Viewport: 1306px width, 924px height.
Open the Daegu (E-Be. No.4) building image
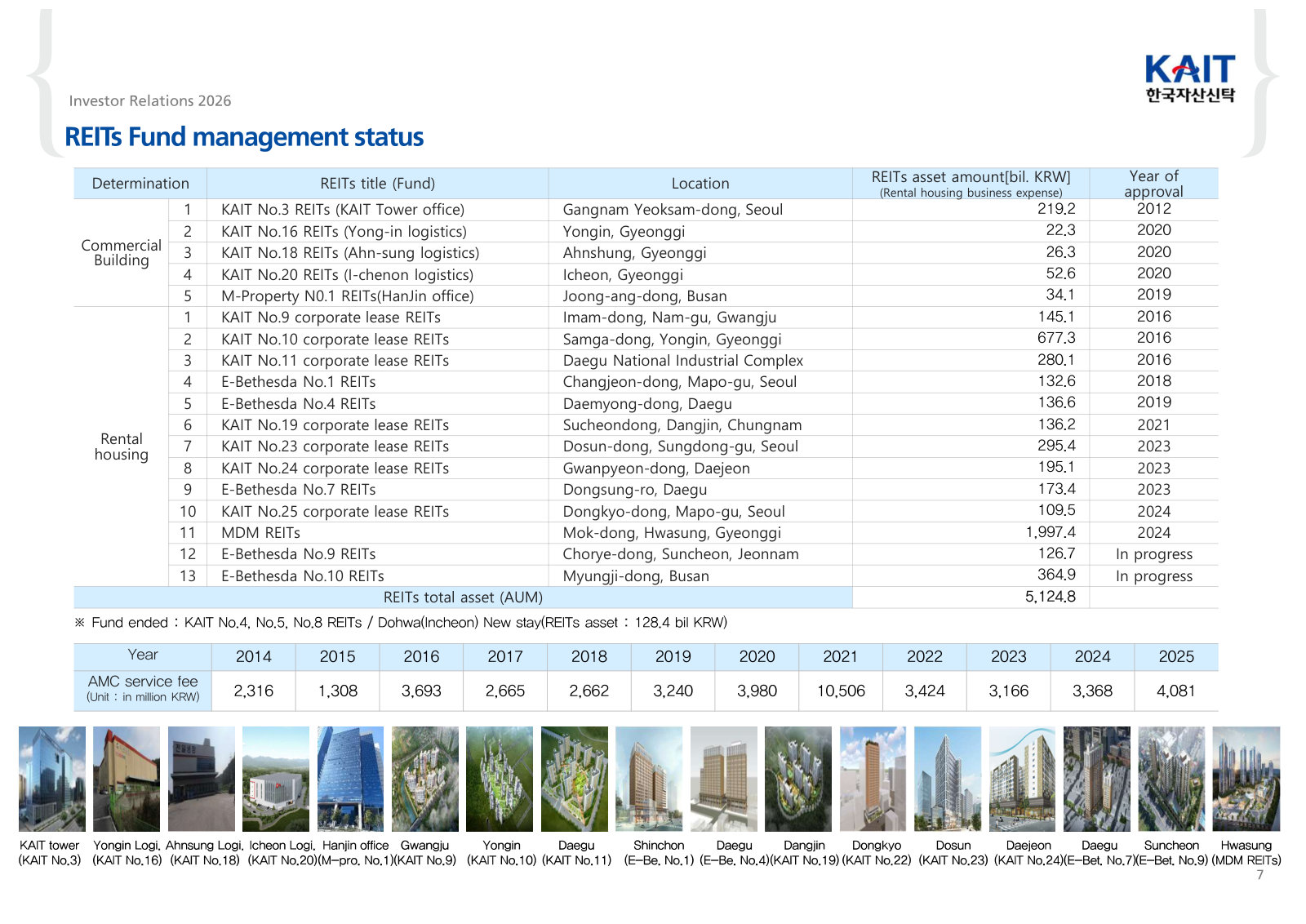724,779
